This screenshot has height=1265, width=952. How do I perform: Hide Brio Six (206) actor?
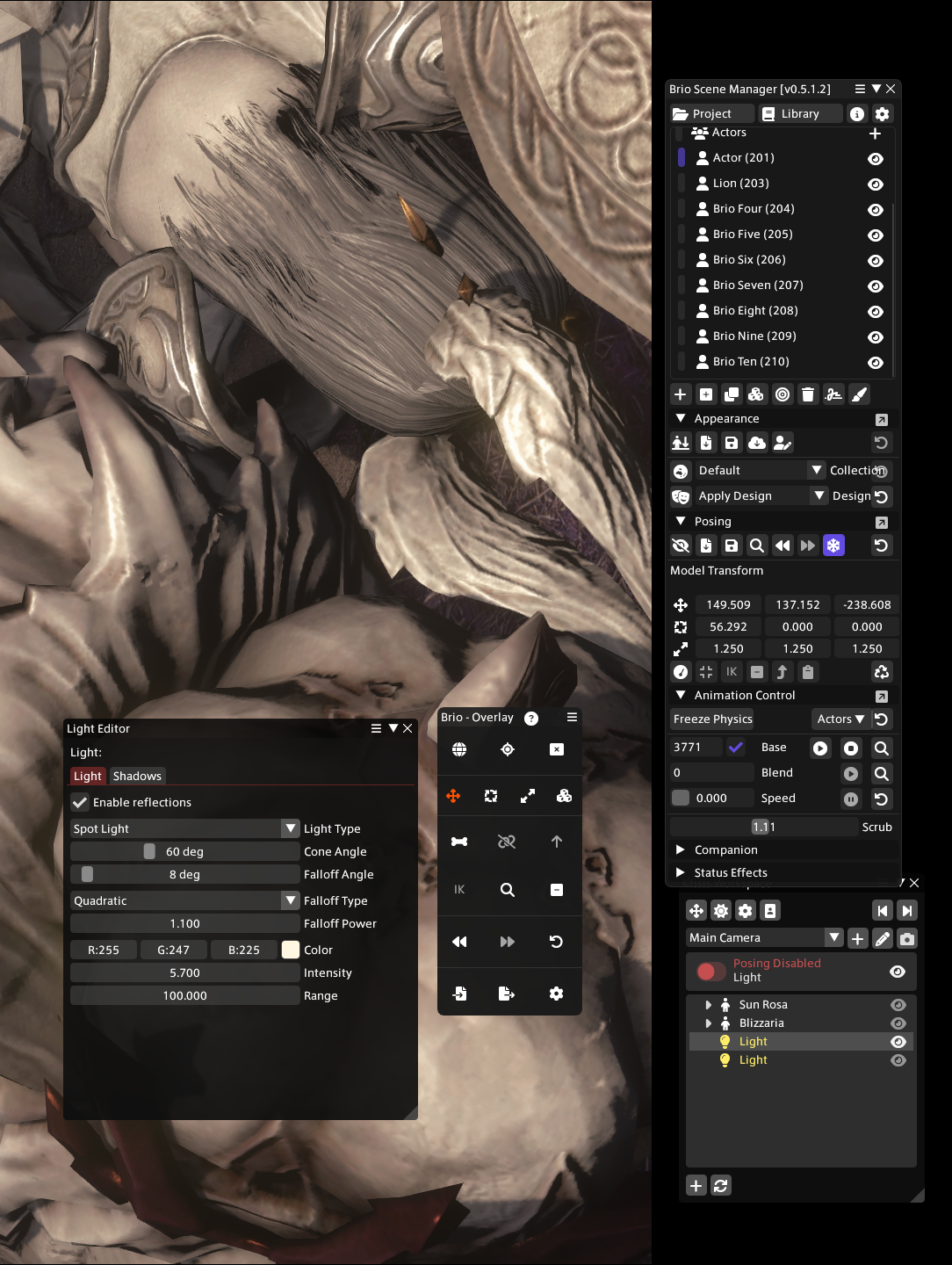[876, 261]
